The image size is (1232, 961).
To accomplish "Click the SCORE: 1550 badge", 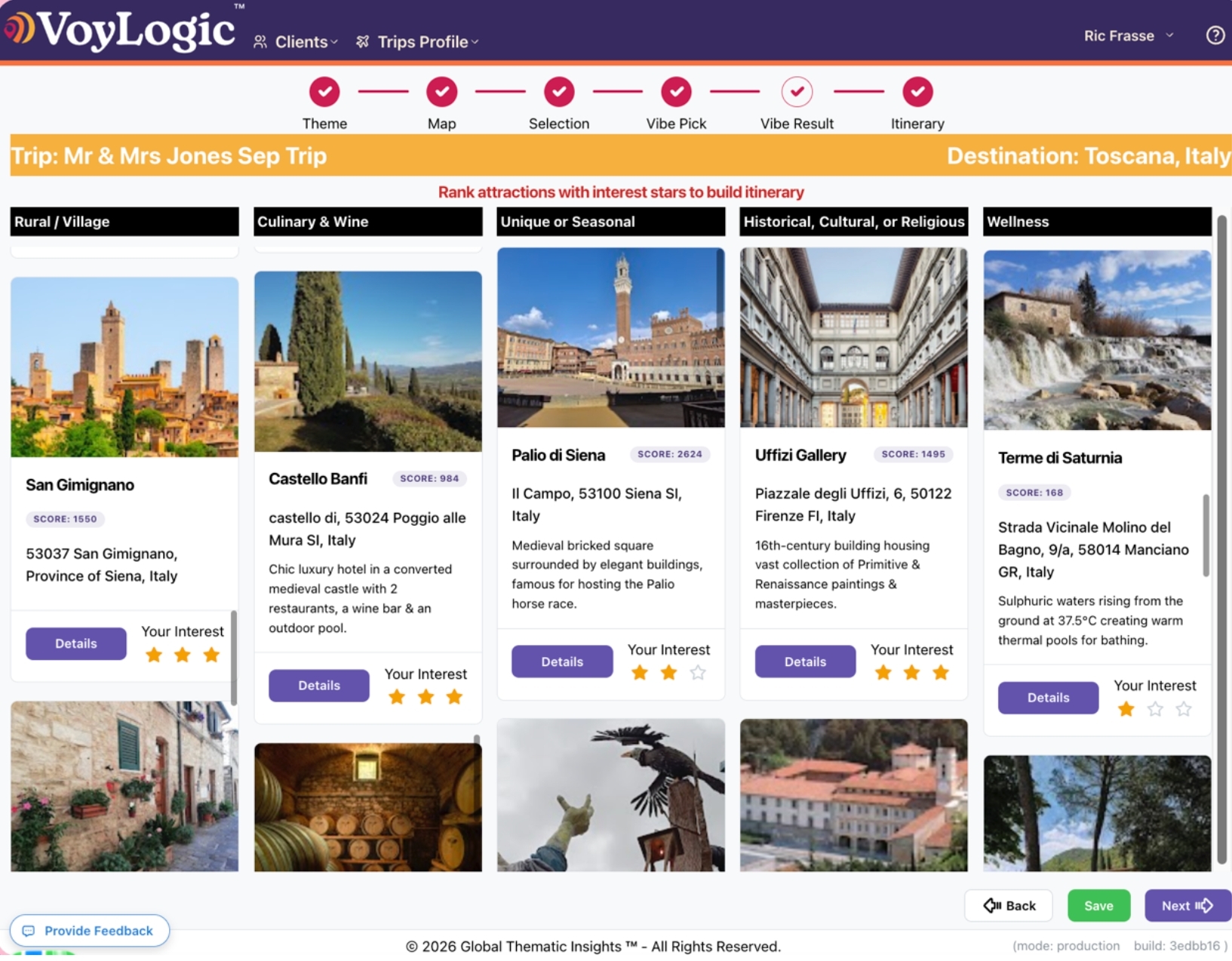I will (65, 519).
